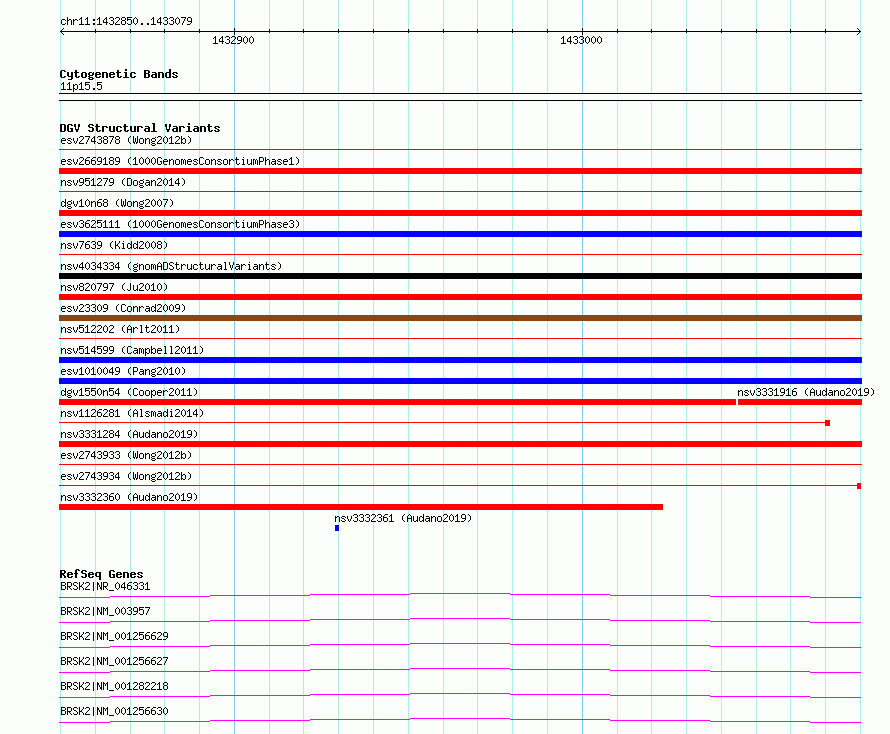Open transcript BRSK2|NM_001256629
This screenshot has height=734, width=890.
pyautogui.click(x=114, y=636)
